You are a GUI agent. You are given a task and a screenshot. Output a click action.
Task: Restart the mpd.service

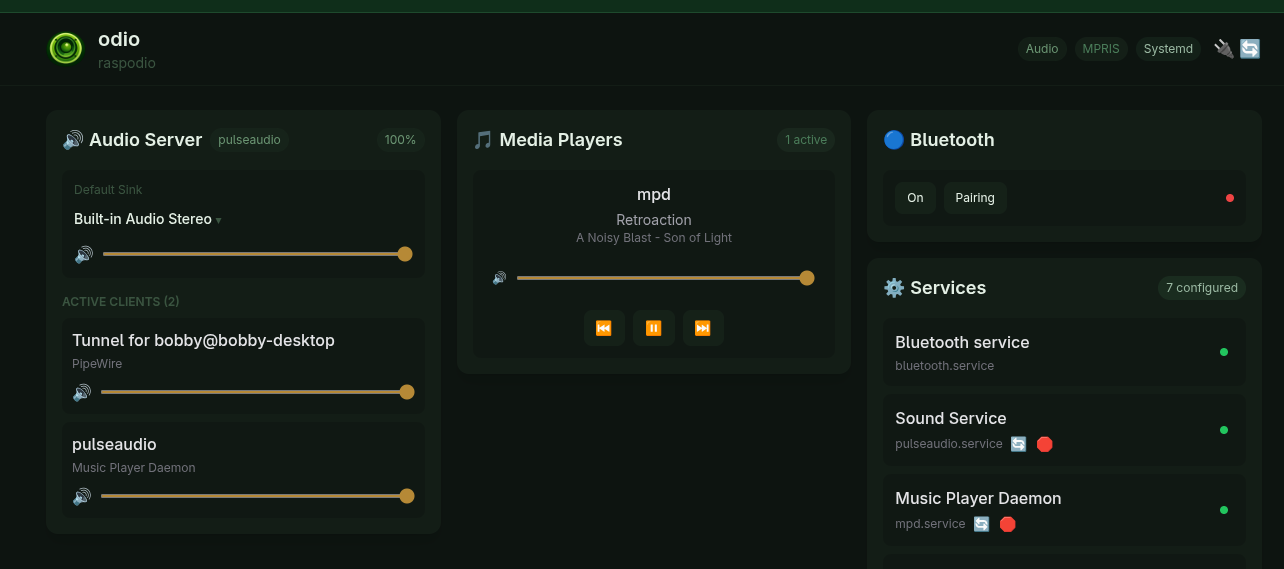(x=982, y=524)
